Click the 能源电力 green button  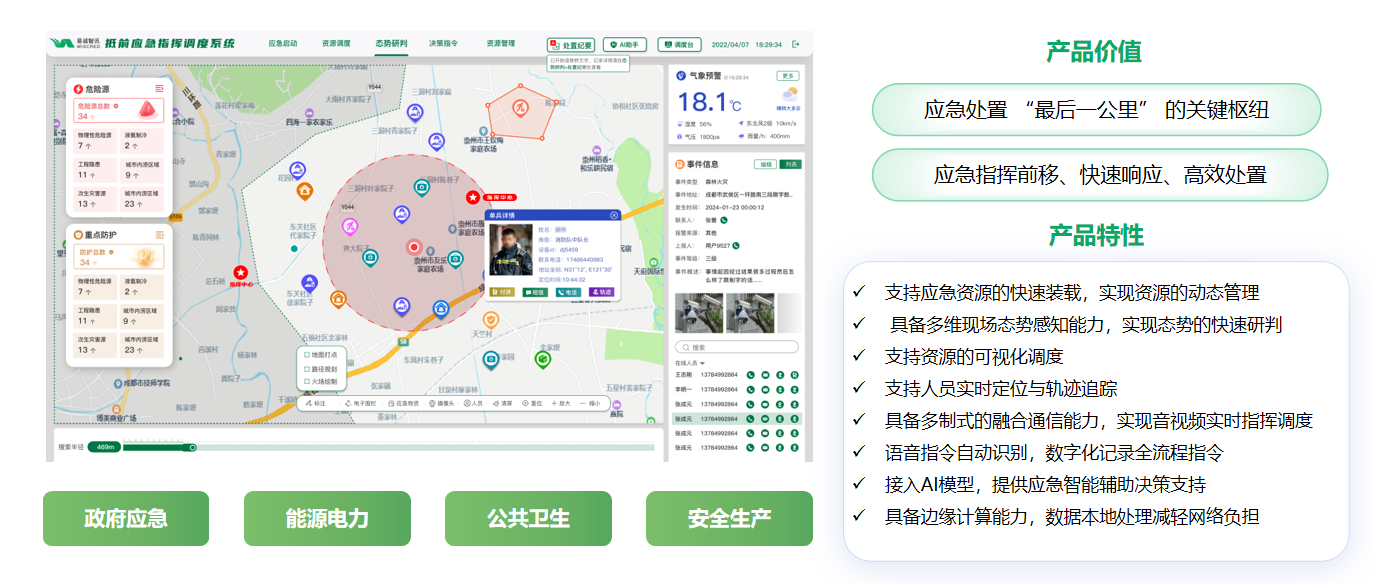(x=327, y=518)
